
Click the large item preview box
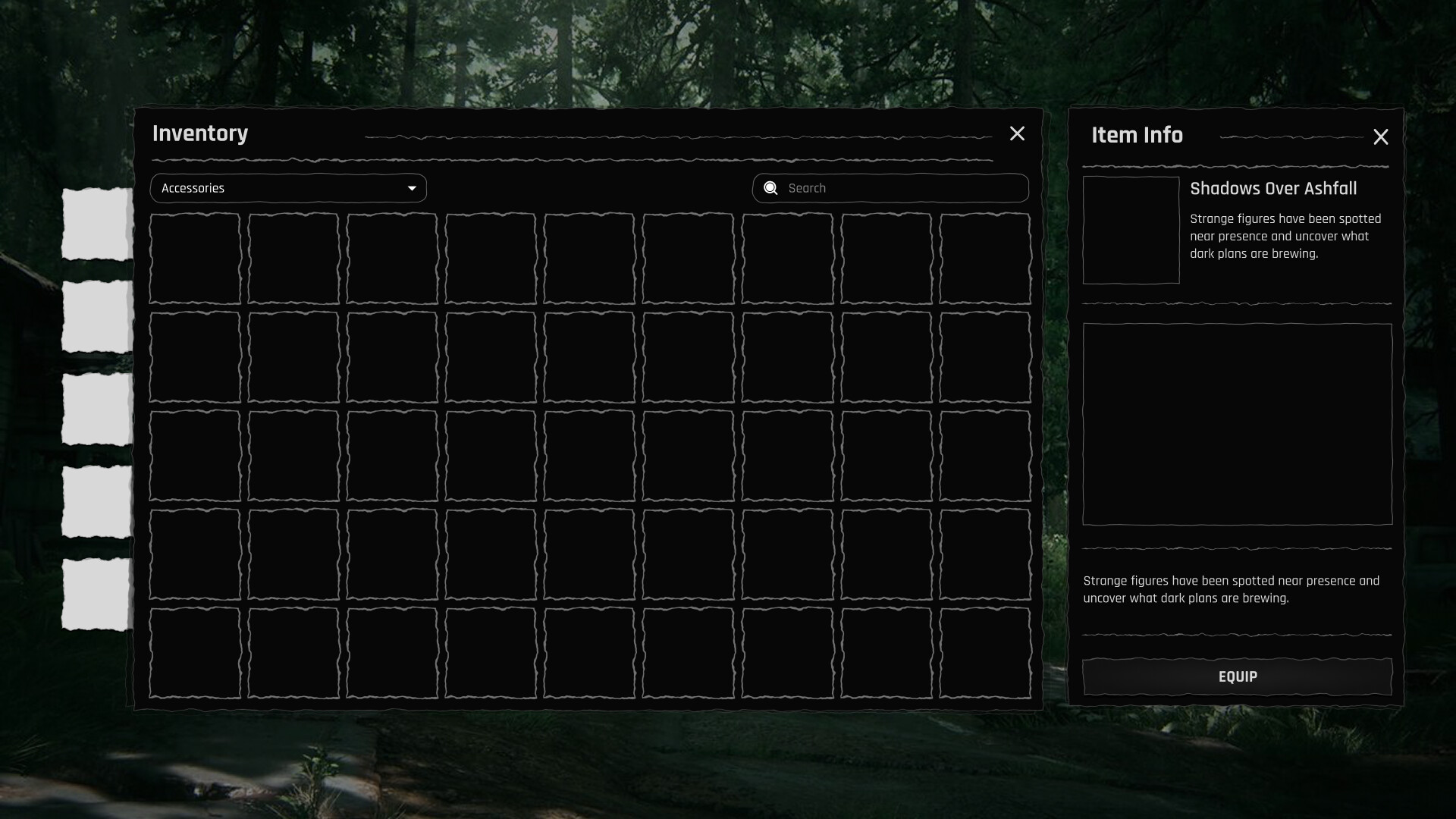[x=1237, y=425]
